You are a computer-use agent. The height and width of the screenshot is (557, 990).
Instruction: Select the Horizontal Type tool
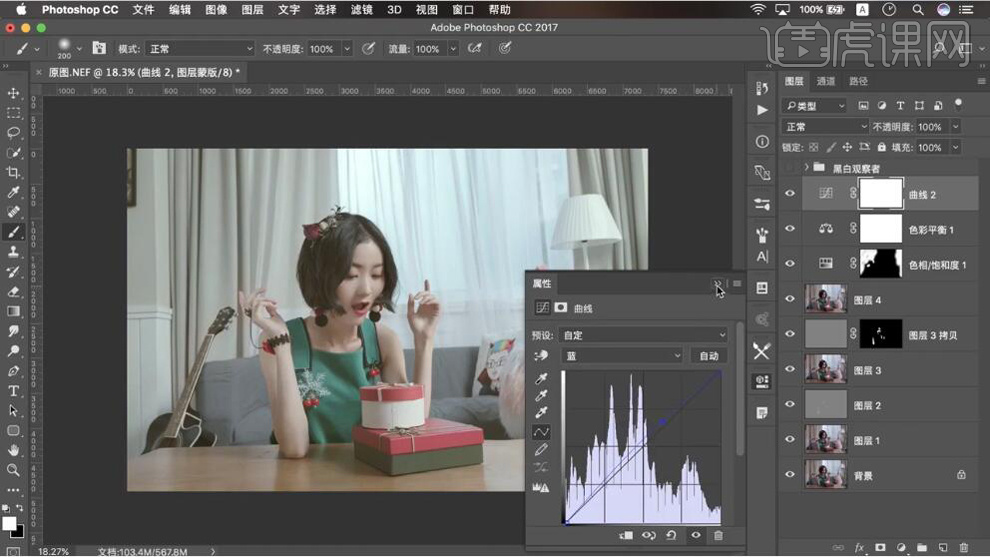click(13, 391)
